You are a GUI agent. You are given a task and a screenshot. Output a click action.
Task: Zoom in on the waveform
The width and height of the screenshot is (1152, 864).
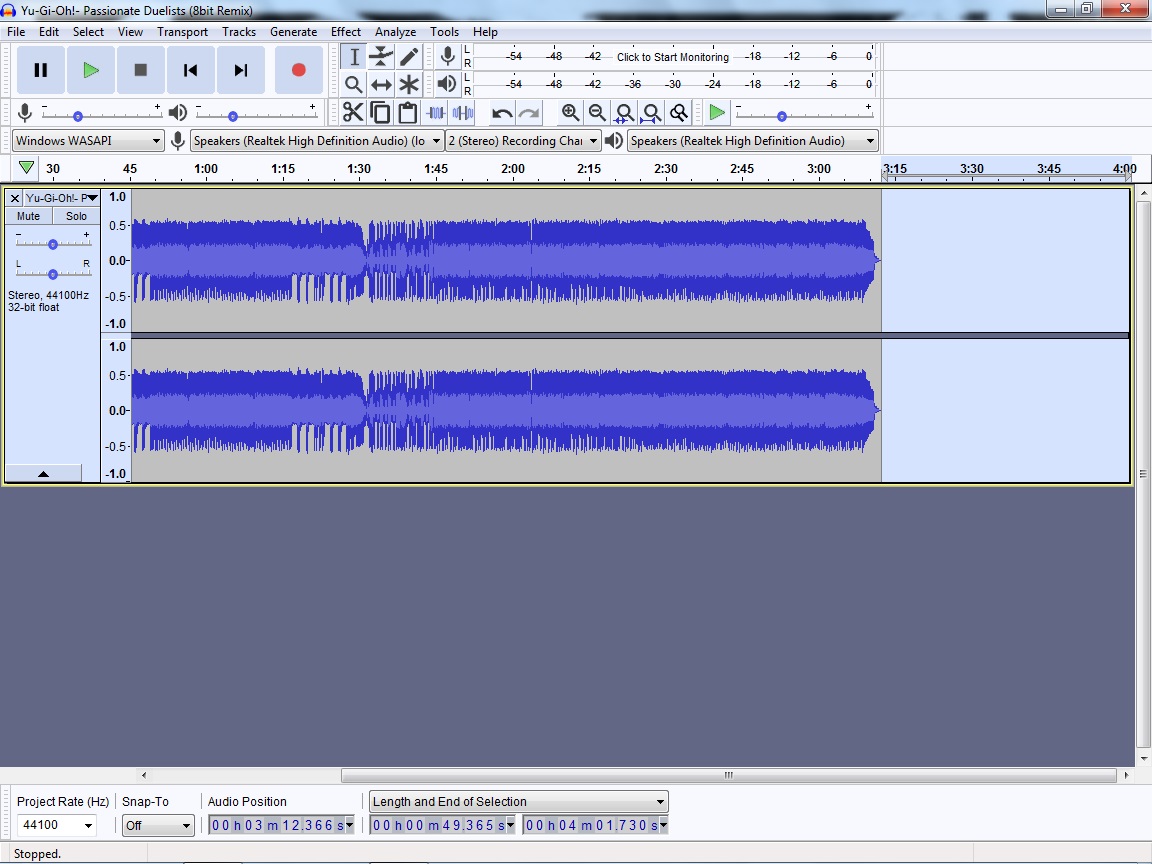pos(570,112)
